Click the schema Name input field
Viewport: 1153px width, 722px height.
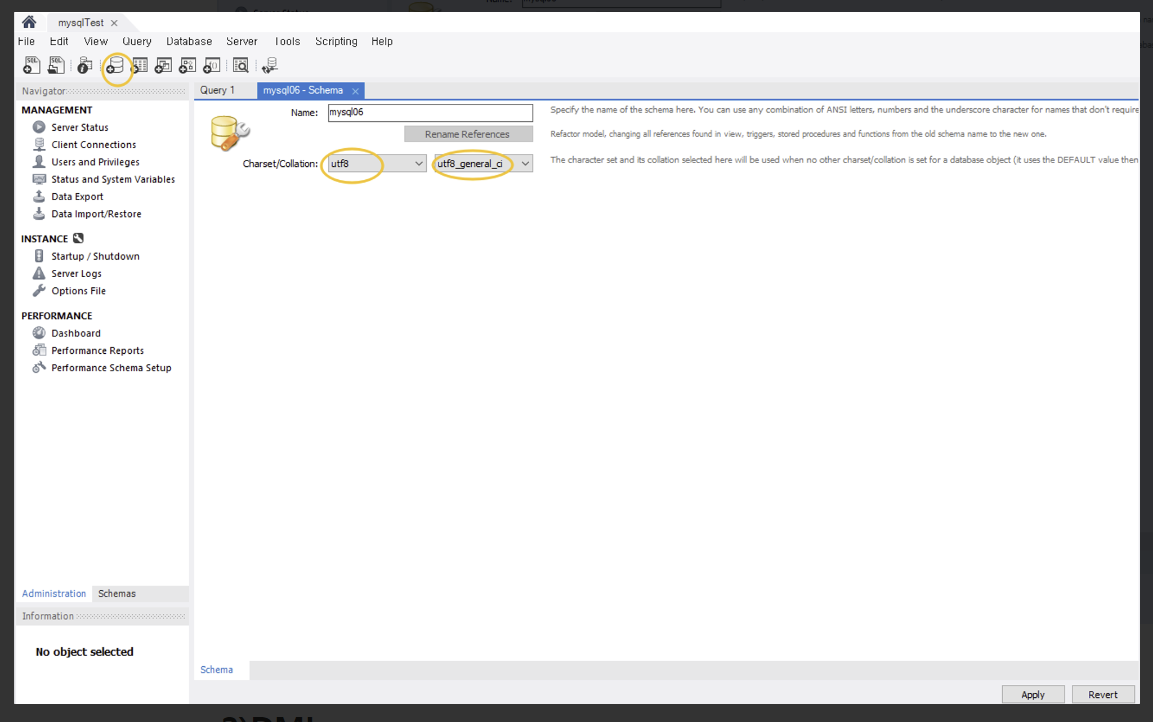point(430,112)
